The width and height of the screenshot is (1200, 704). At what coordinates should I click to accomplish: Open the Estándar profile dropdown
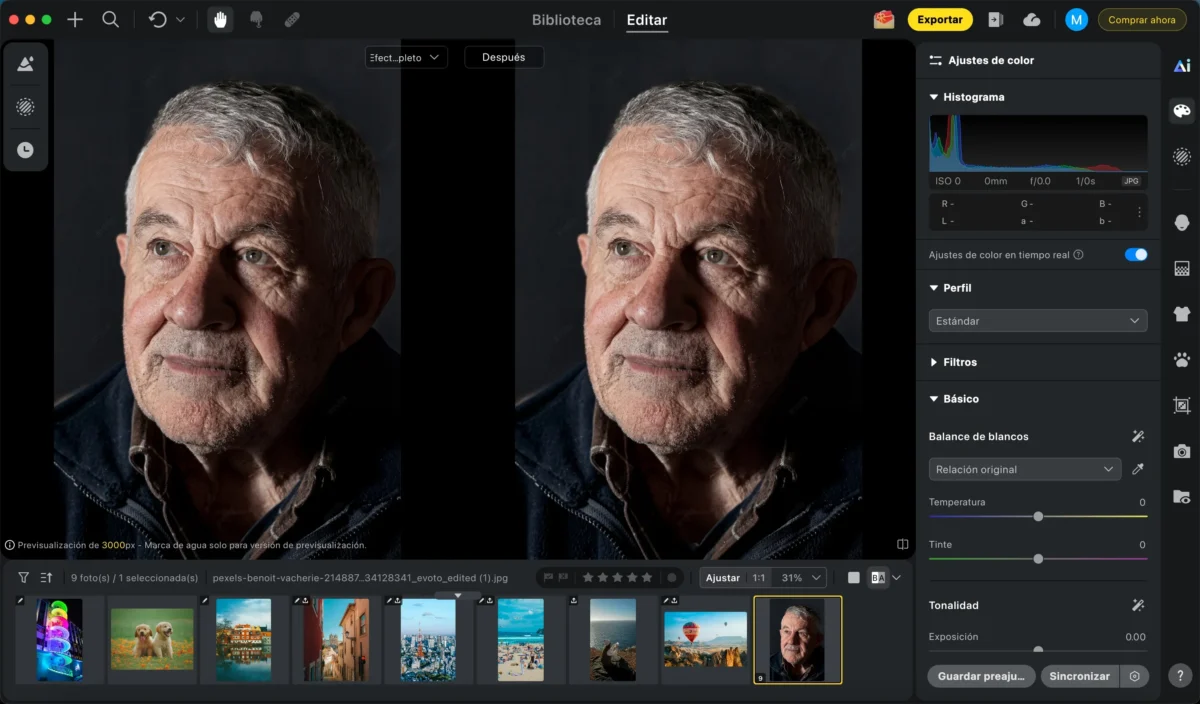(1037, 321)
